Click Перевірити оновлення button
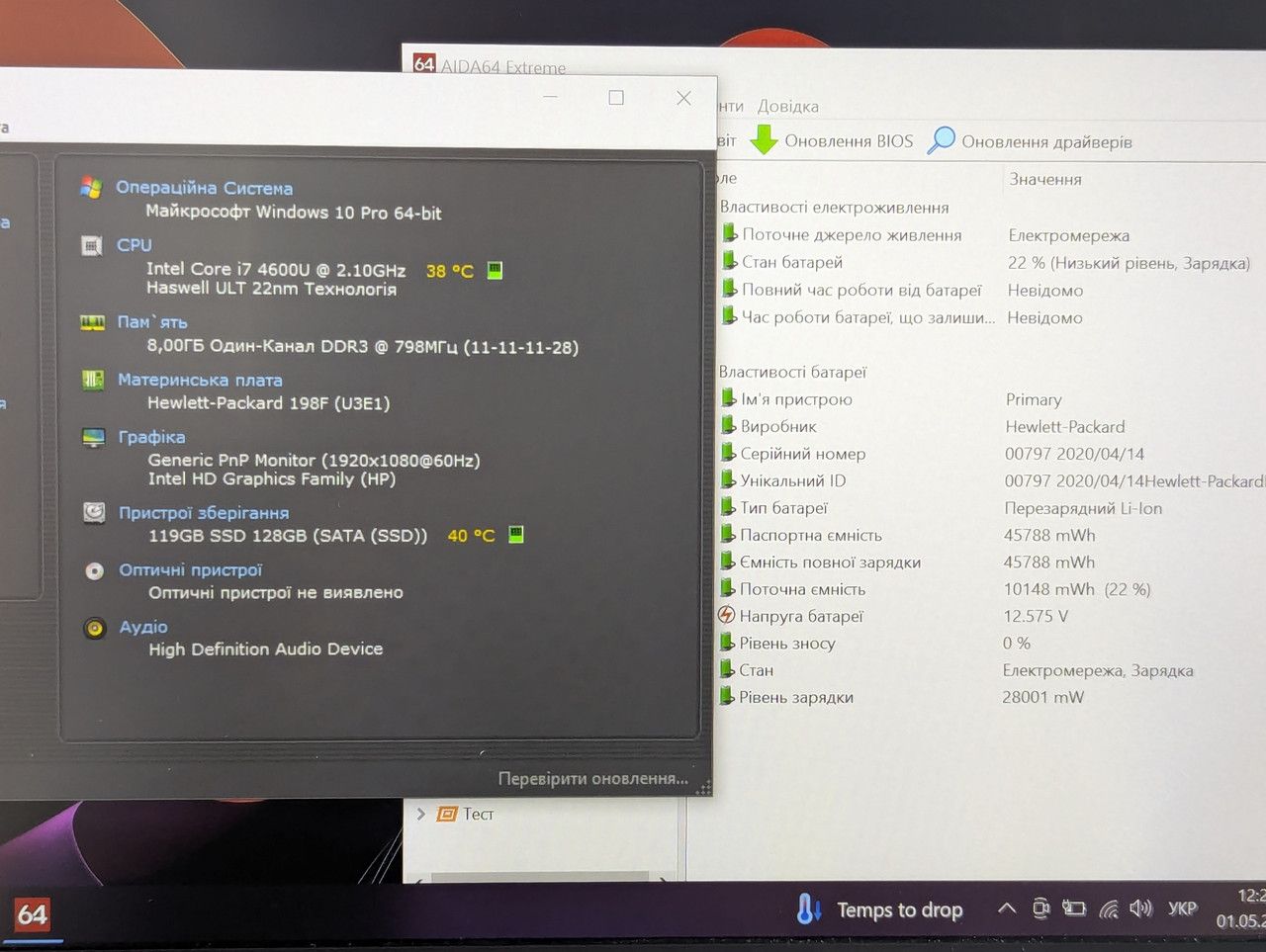Image resolution: width=1266 pixels, height=952 pixels. [x=592, y=779]
